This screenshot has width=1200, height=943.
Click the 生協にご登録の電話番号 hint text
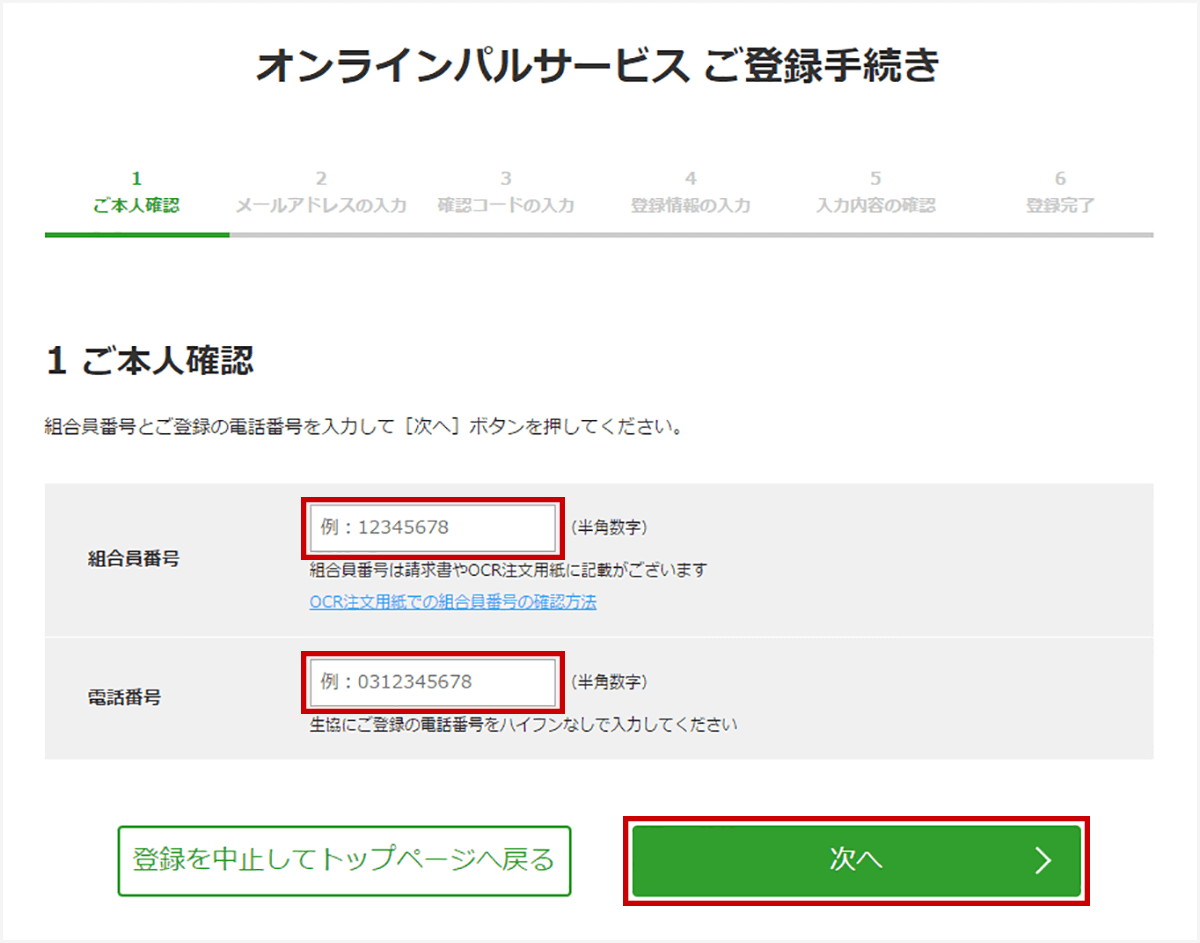[x=523, y=725]
